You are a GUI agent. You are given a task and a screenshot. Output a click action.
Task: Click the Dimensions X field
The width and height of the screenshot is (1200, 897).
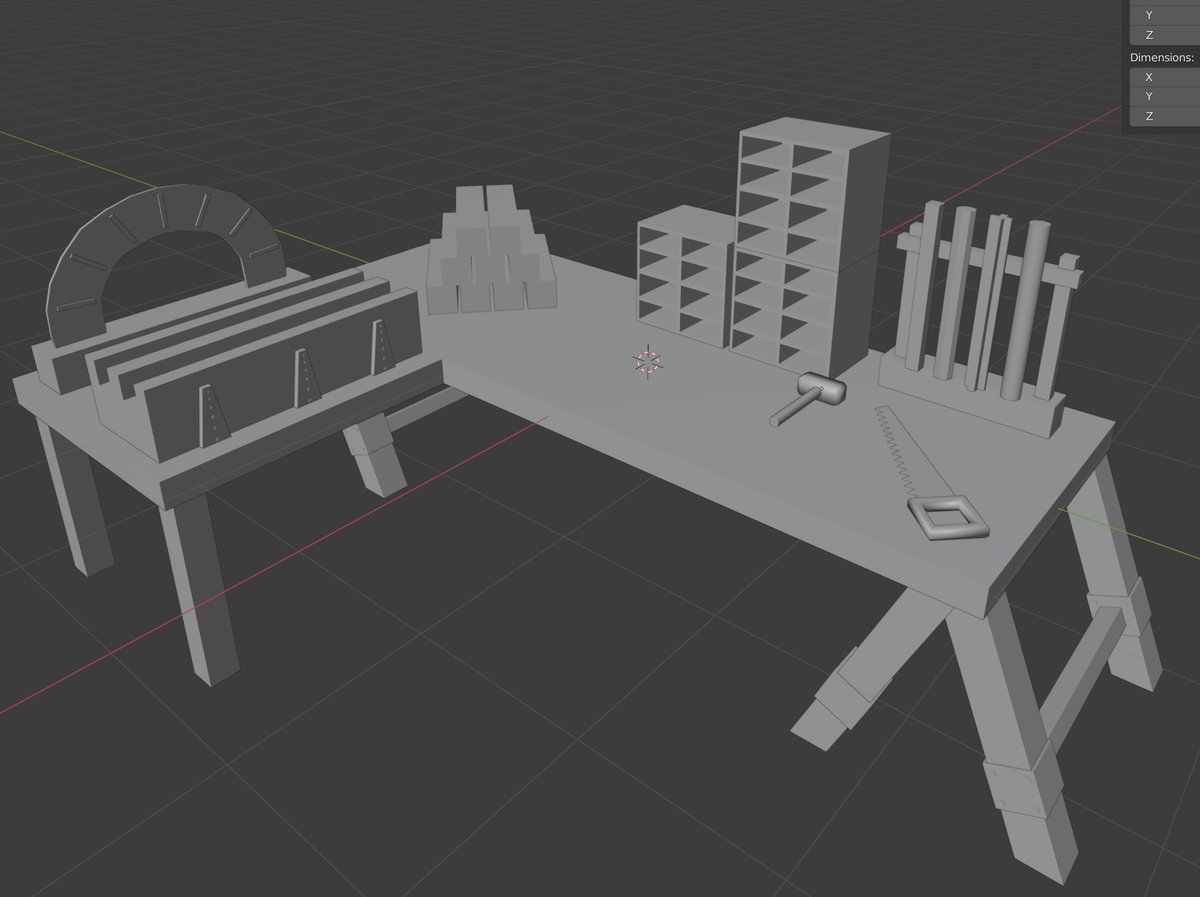[x=1164, y=77]
